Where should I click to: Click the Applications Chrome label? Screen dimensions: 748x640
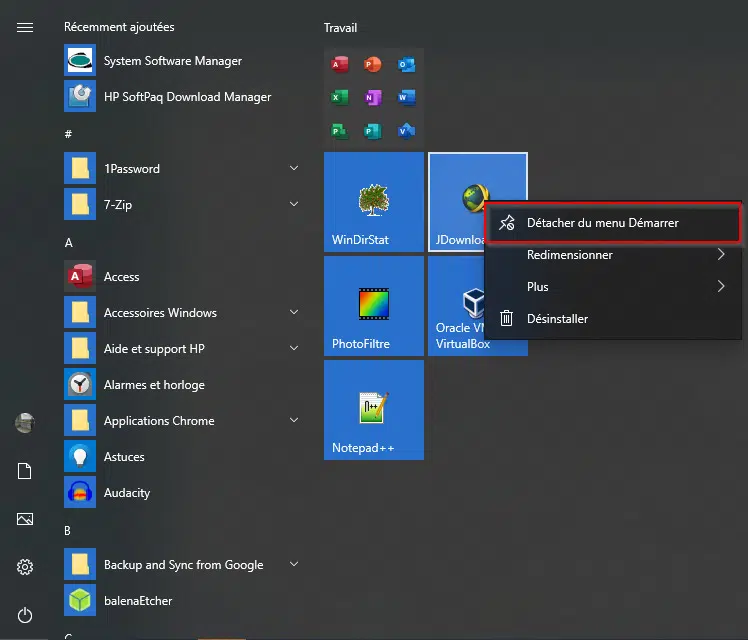point(159,421)
